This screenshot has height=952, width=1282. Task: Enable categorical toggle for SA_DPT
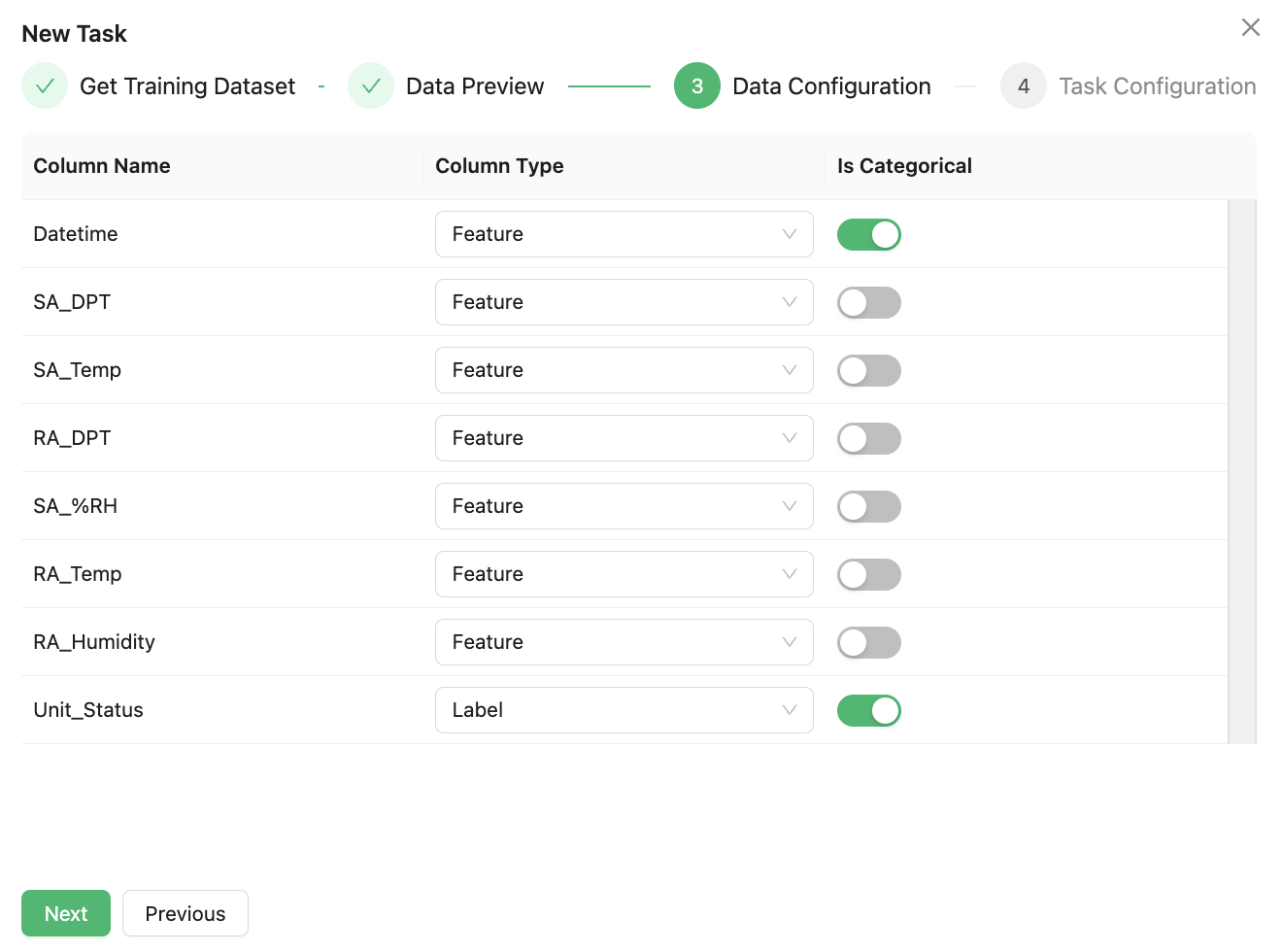click(x=868, y=303)
